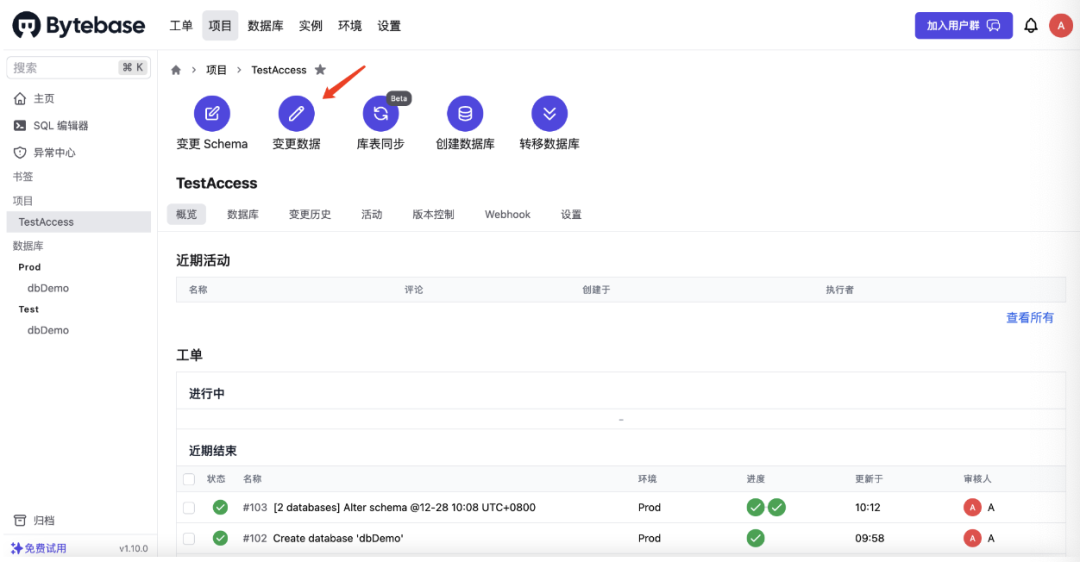Screen dimensions: 1080x562
Task: Open the 实例 top menu
Action: coord(311,25)
